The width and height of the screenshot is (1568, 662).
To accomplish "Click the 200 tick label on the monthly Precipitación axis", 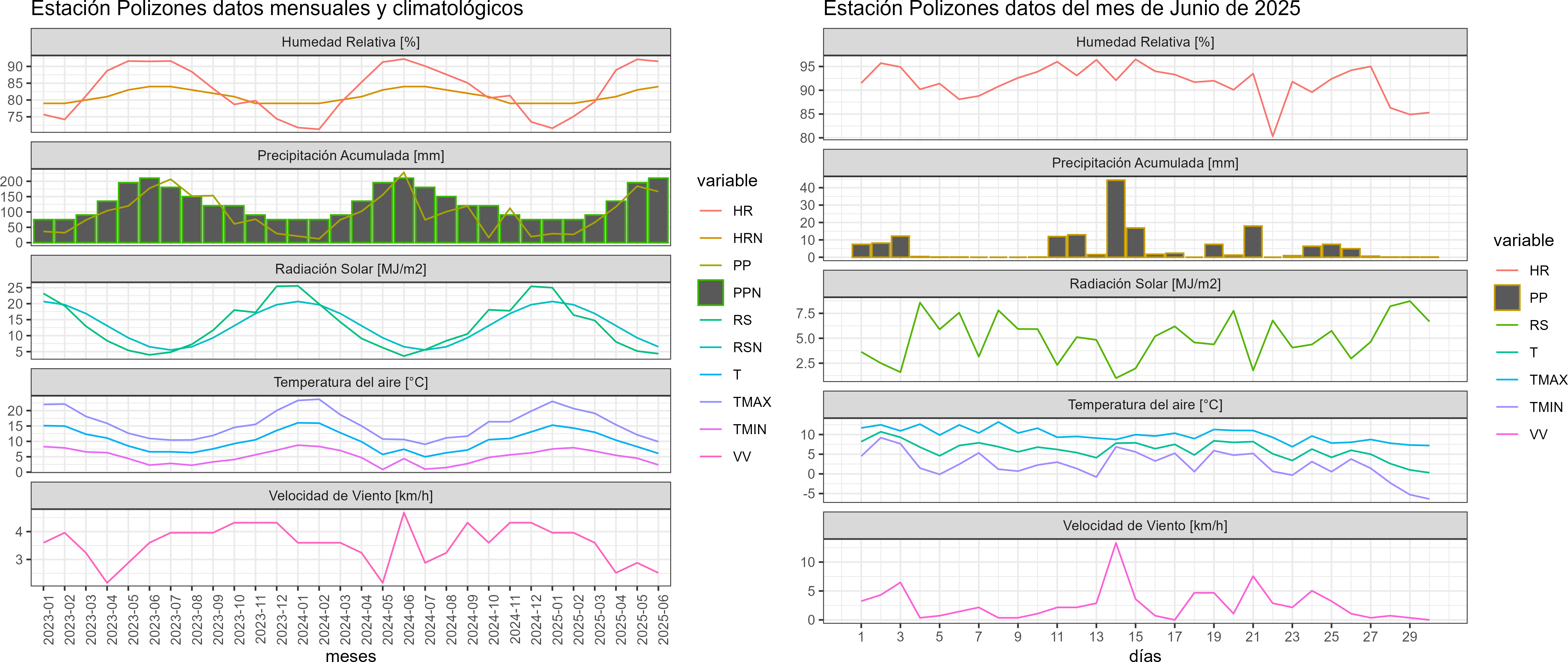I will click(x=12, y=181).
